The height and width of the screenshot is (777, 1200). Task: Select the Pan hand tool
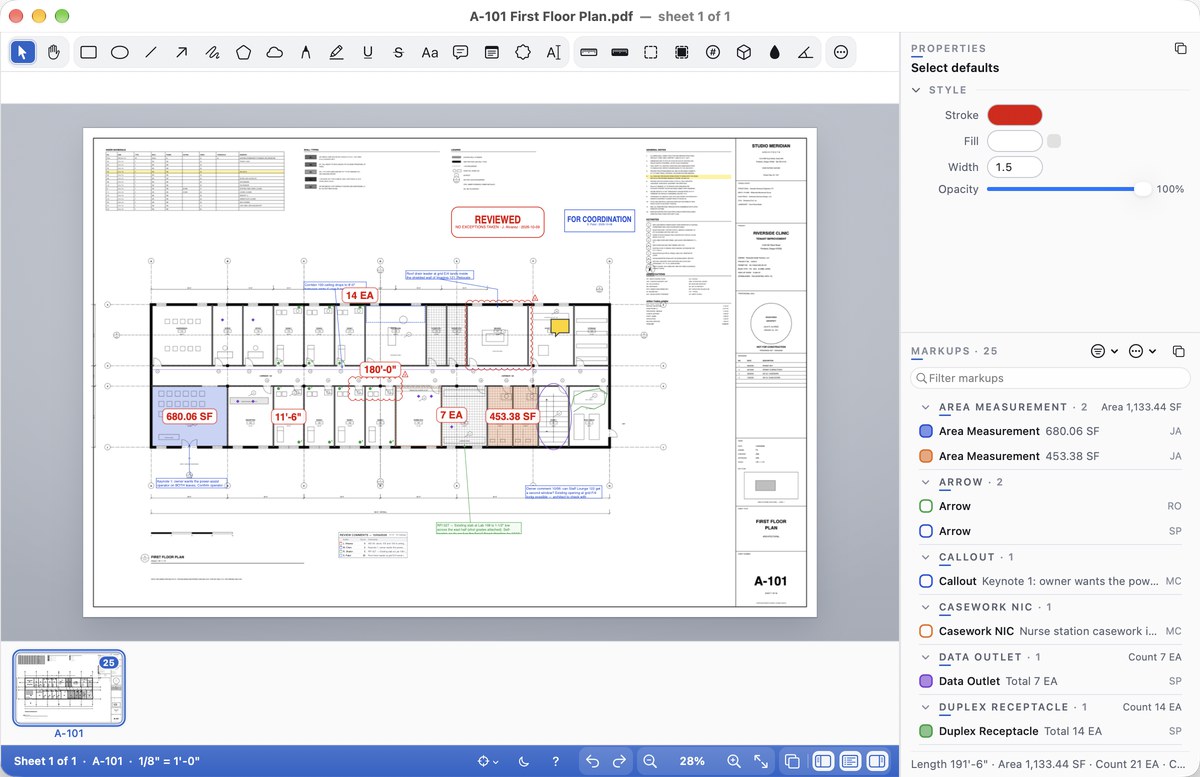(x=54, y=52)
